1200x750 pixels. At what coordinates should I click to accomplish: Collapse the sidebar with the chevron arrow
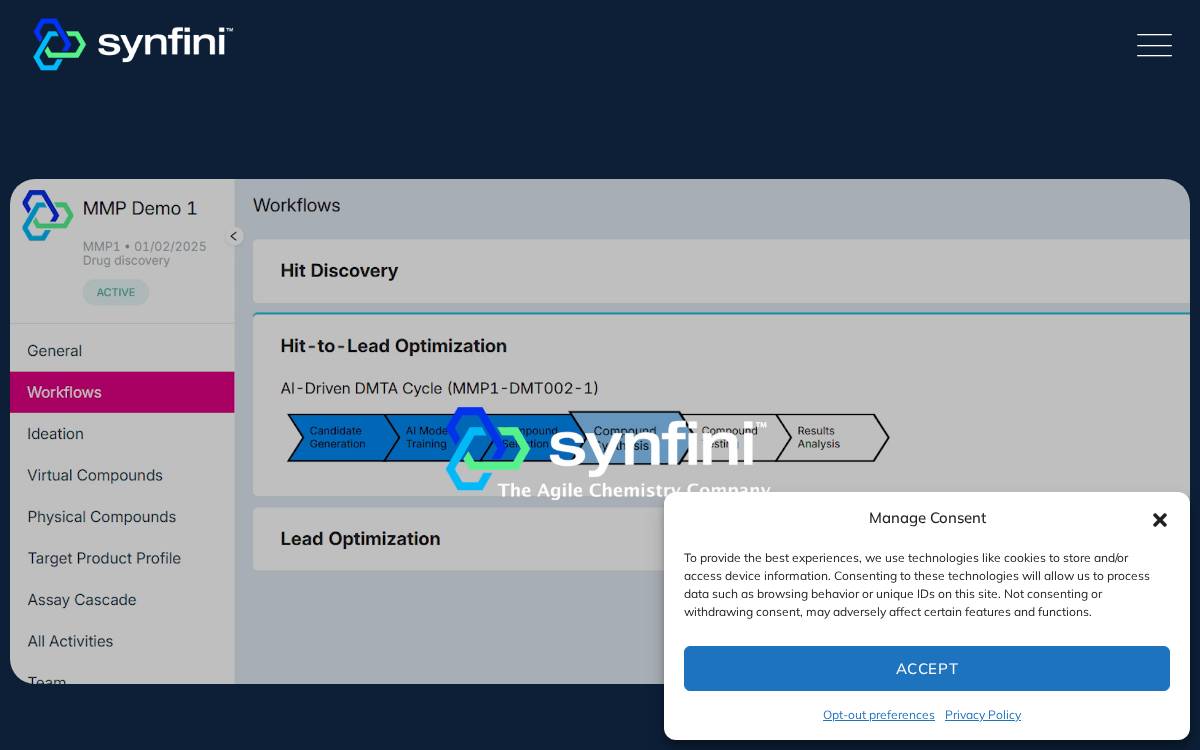click(x=234, y=237)
